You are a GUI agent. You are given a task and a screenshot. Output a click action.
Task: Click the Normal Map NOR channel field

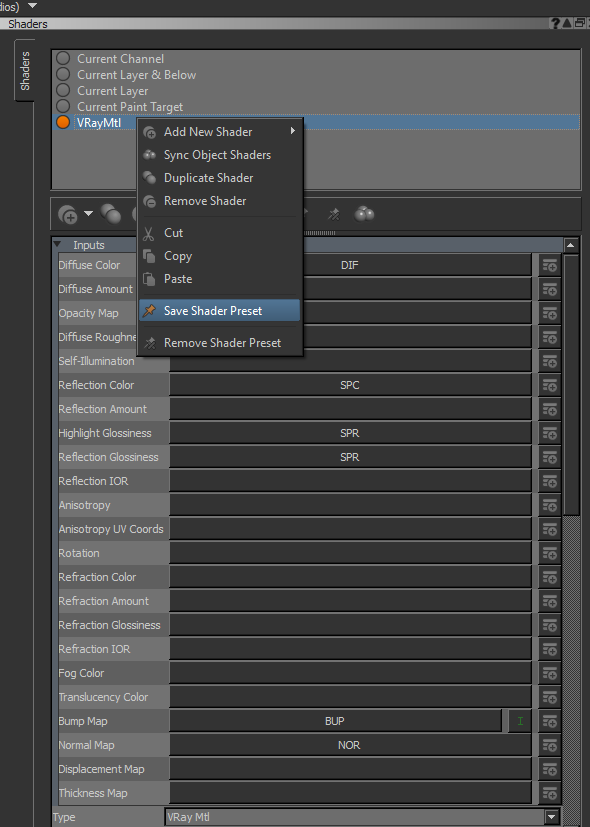(x=350, y=745)
